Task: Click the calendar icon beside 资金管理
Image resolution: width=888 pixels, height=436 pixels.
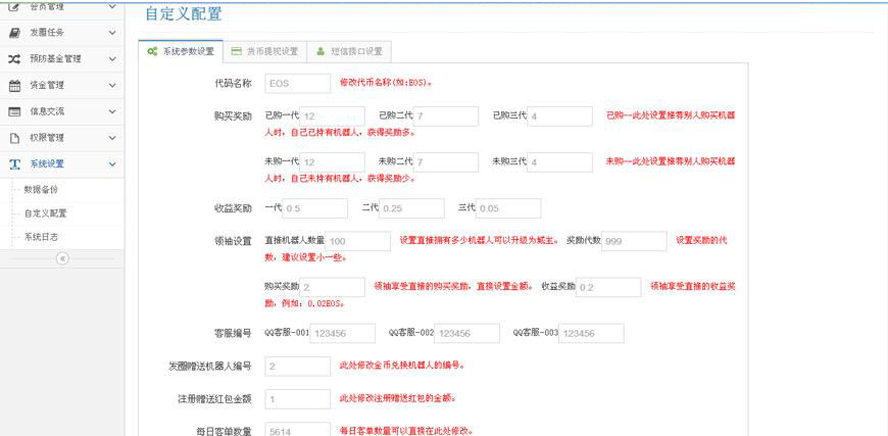Action: tap(15, 86)
